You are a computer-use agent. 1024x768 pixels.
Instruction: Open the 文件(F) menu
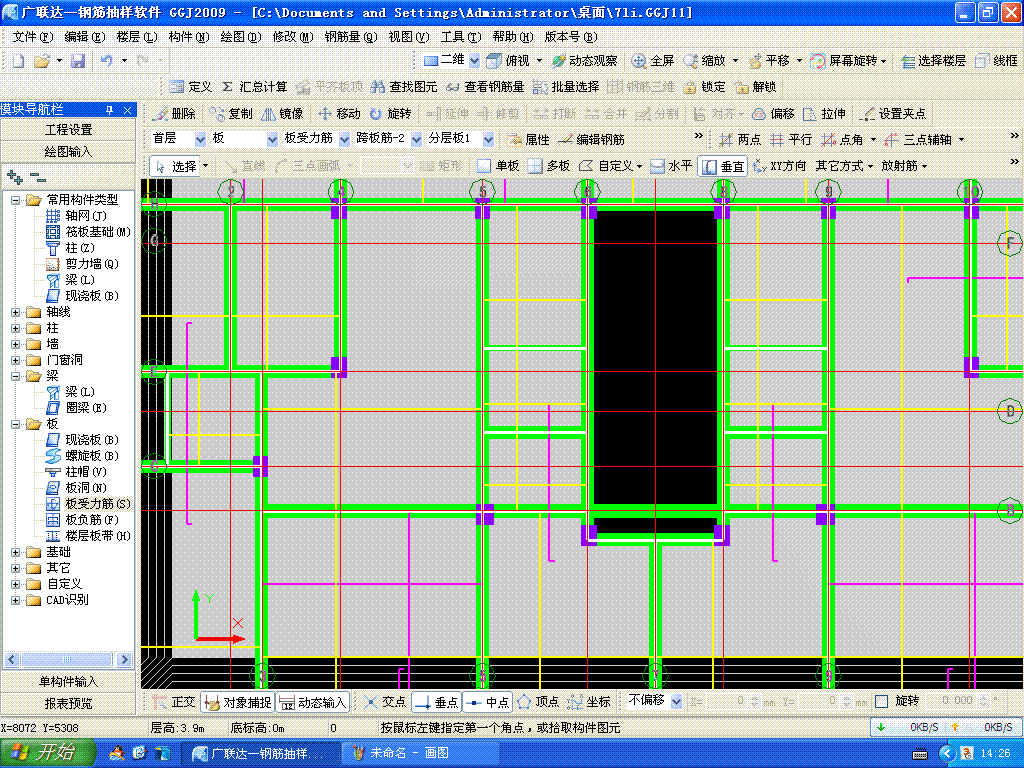(33, 37)
